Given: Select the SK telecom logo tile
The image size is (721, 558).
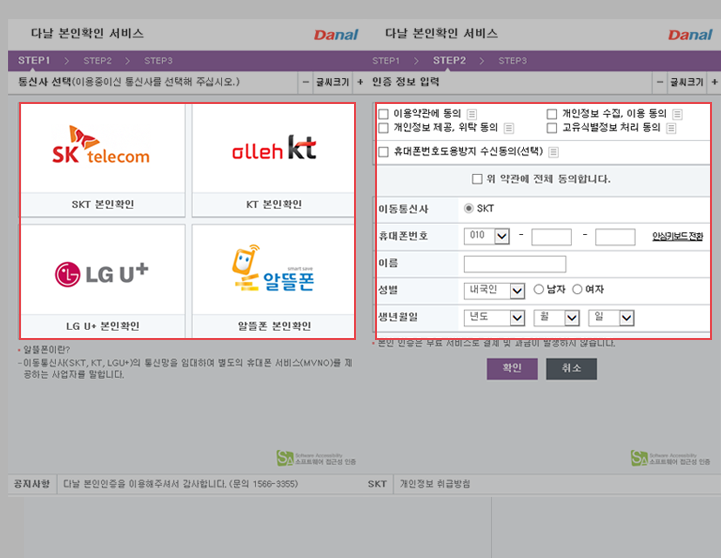Looking at the screenshot, I should 101,146.
